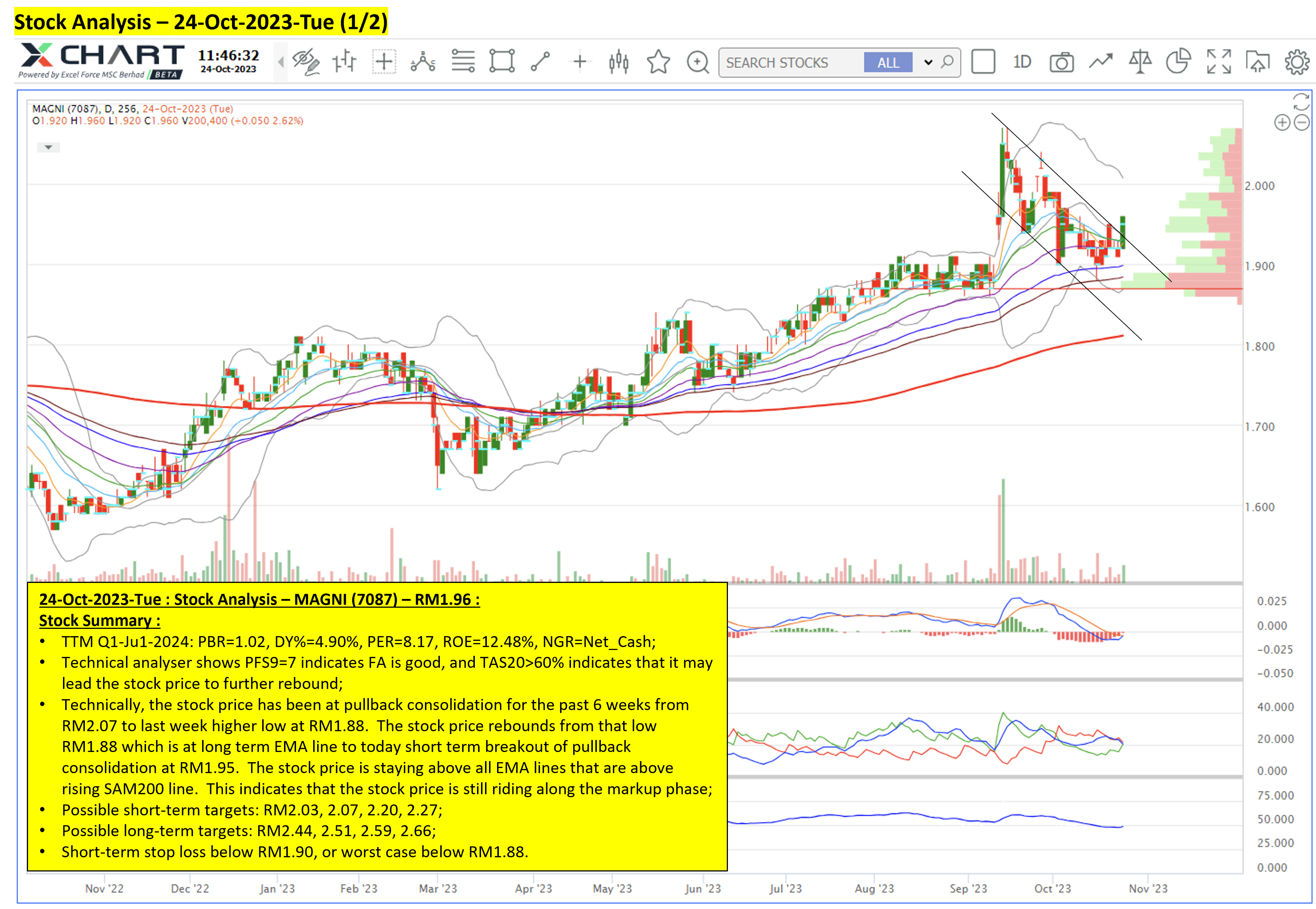Toggle fullscreen expand arrows icon
The height and width of the screenshot is (909, 1316).
[1219, 62]
